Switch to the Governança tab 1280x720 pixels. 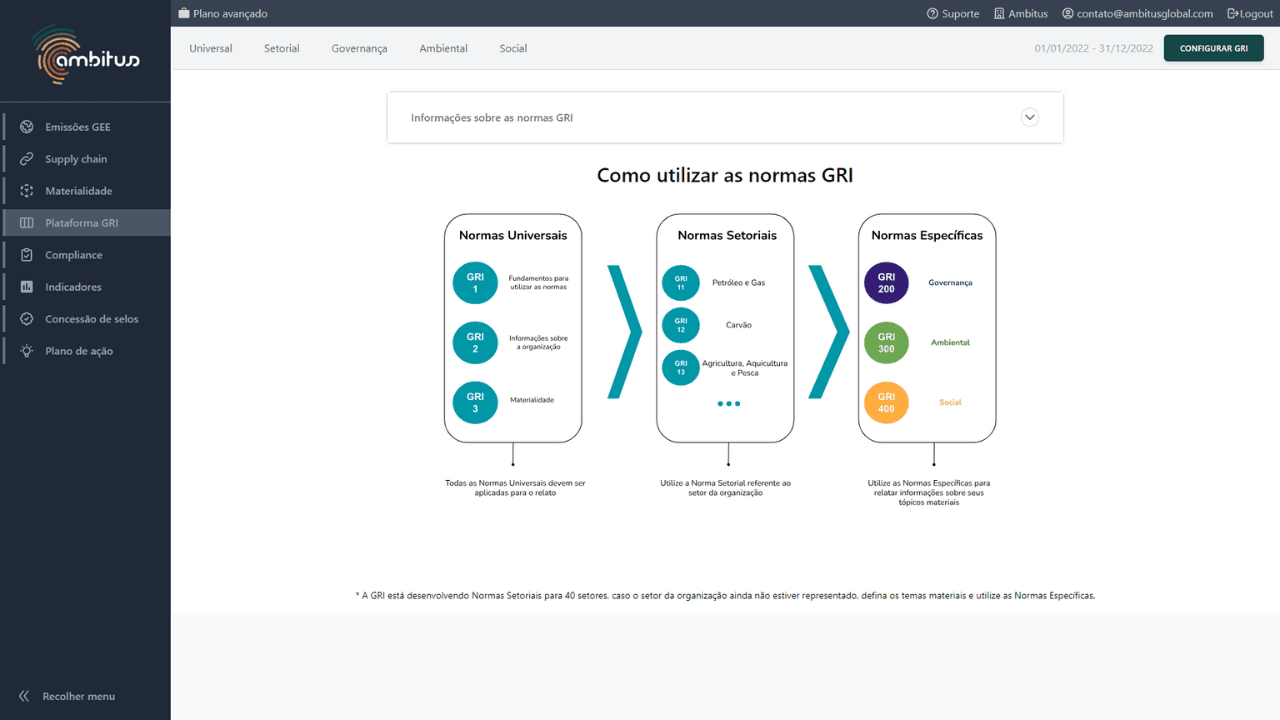359,48
